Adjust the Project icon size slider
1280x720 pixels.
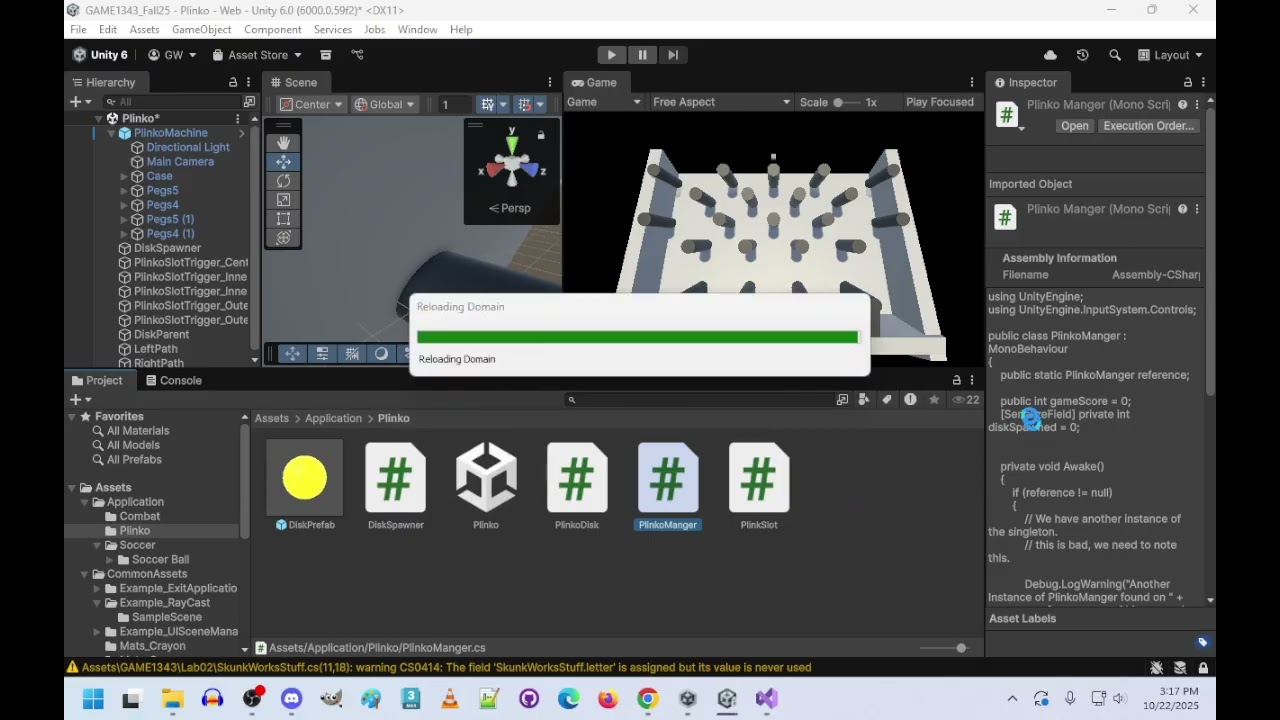943,648
